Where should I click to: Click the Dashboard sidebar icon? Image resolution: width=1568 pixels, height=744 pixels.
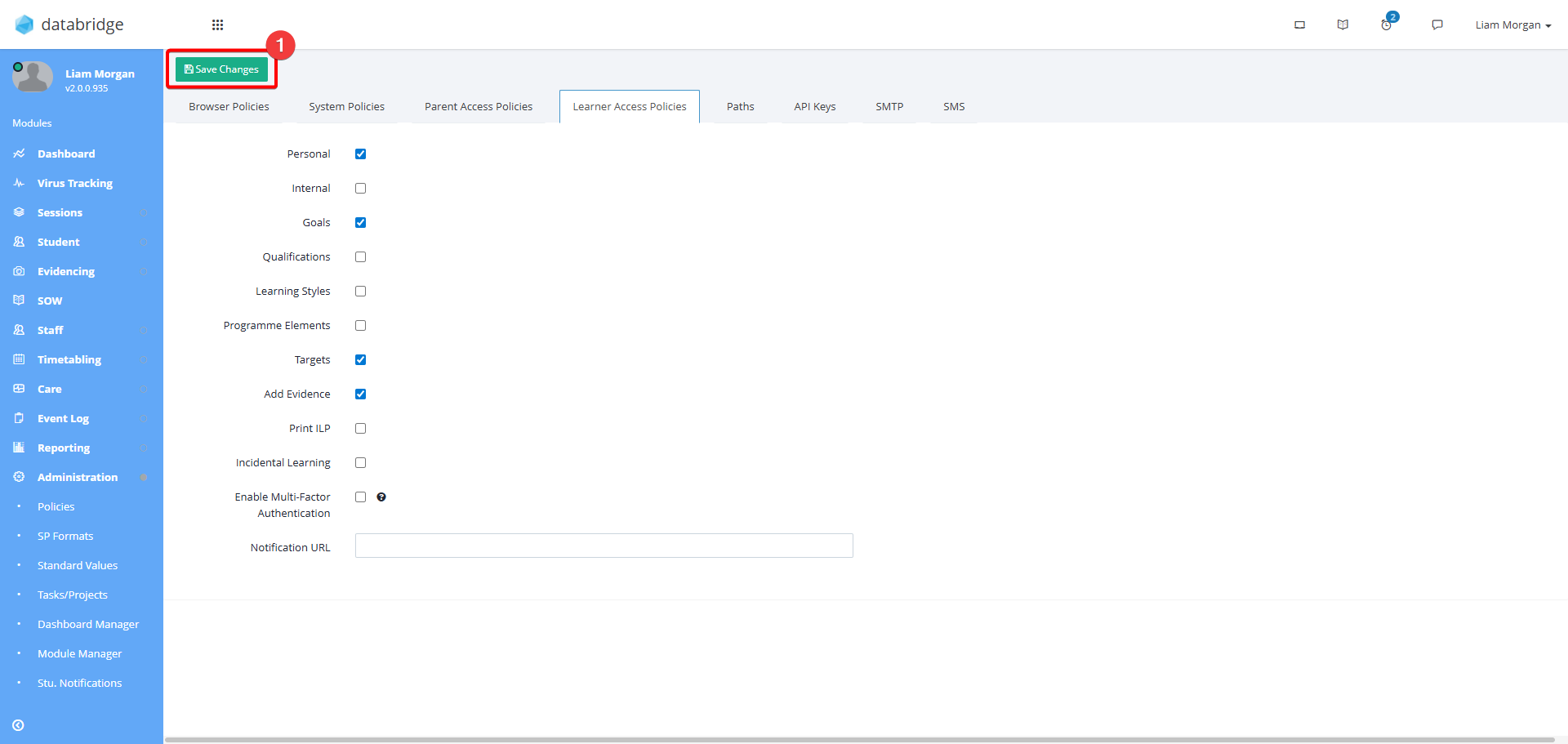pos(19,154)
